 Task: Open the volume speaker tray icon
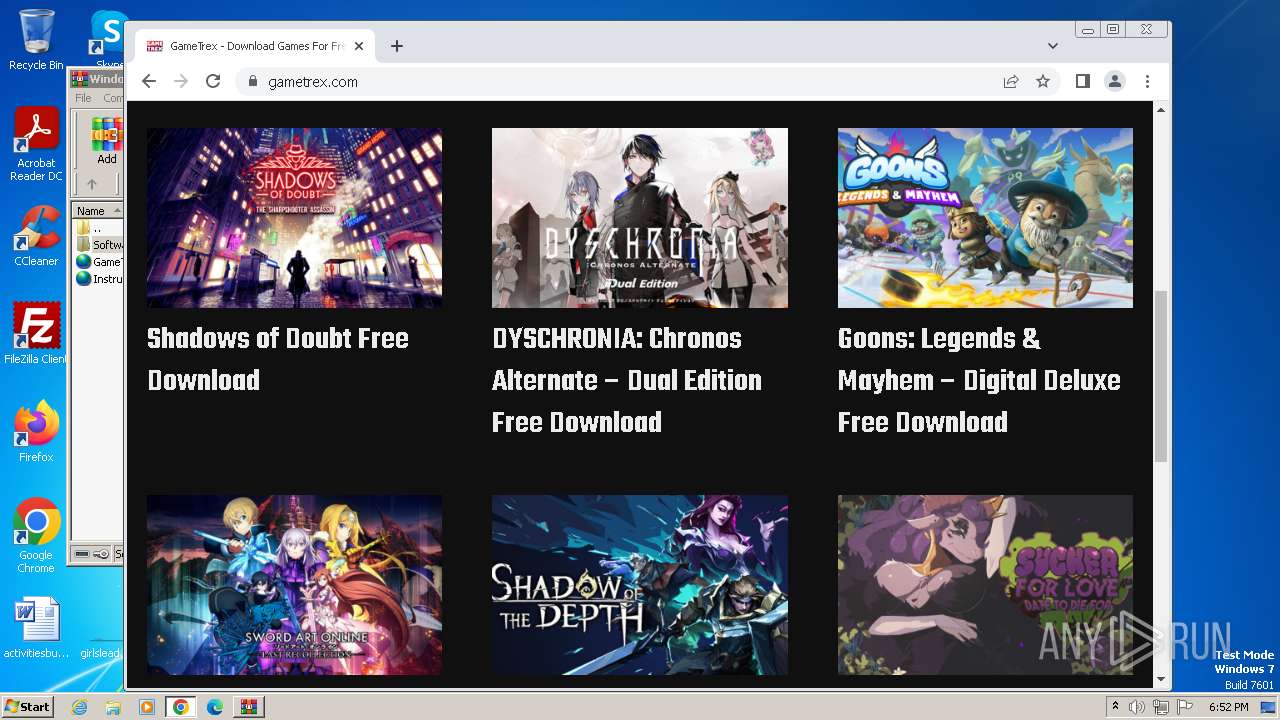click(1137, 707)
